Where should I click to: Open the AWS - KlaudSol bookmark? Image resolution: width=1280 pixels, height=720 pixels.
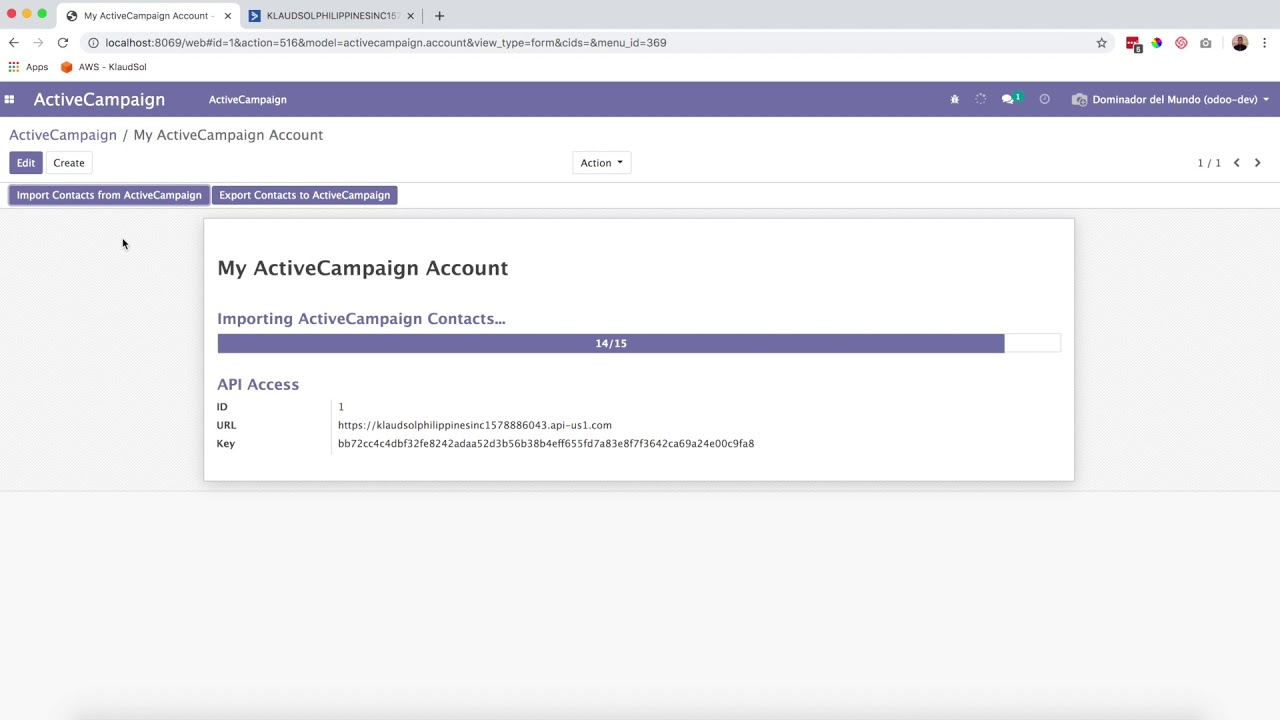[103, 67]
